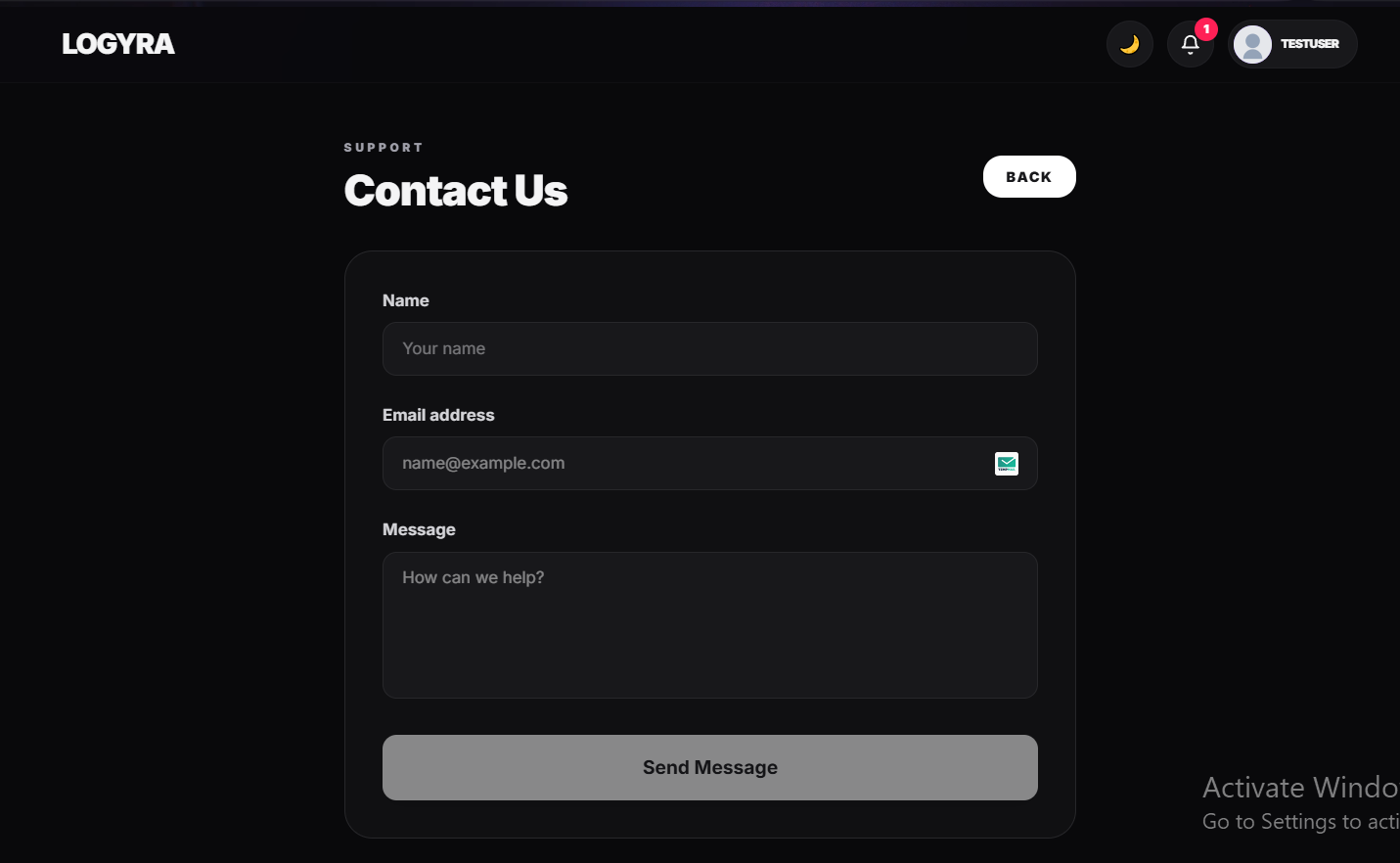Image resolution: width=1400 pixels, height=863 pixels.
Task: Submit with the Send Message button
Action: [x=710, y=768]
